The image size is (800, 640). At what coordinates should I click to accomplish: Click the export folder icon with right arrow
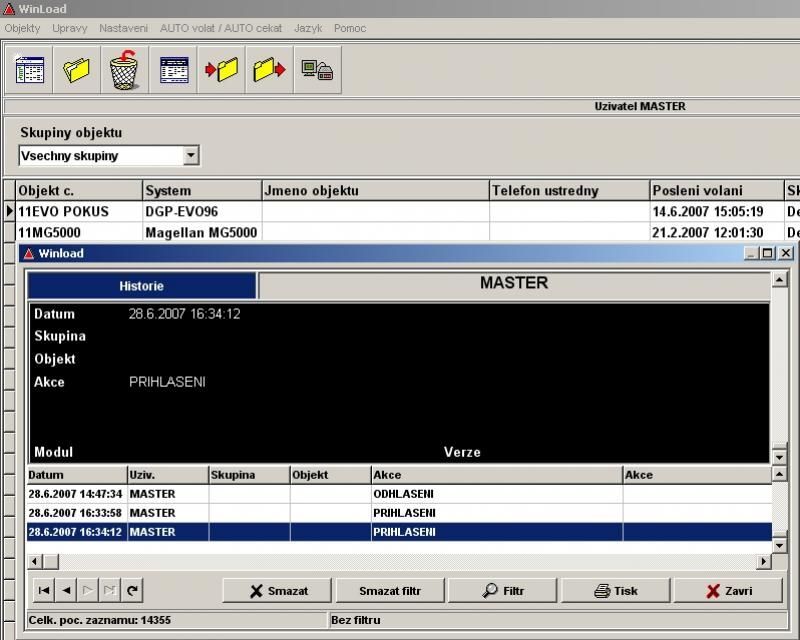(269, 70)
